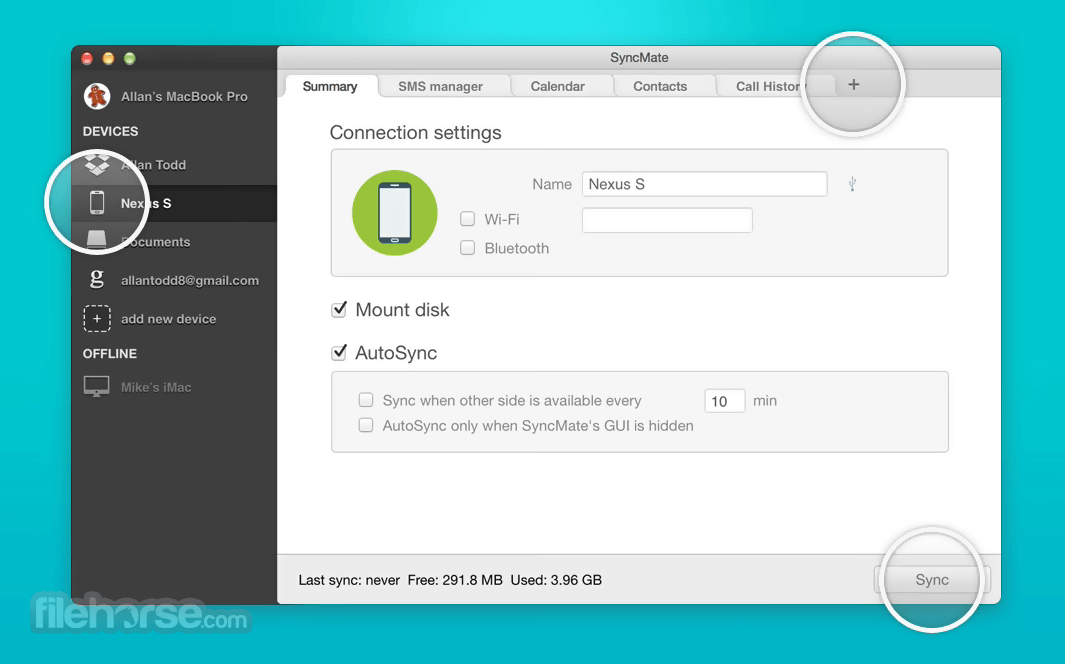Add a new plugin tab with plus button
This screenshot has width=1065, height=664.
pyautogui.click(x=854, y=85)
